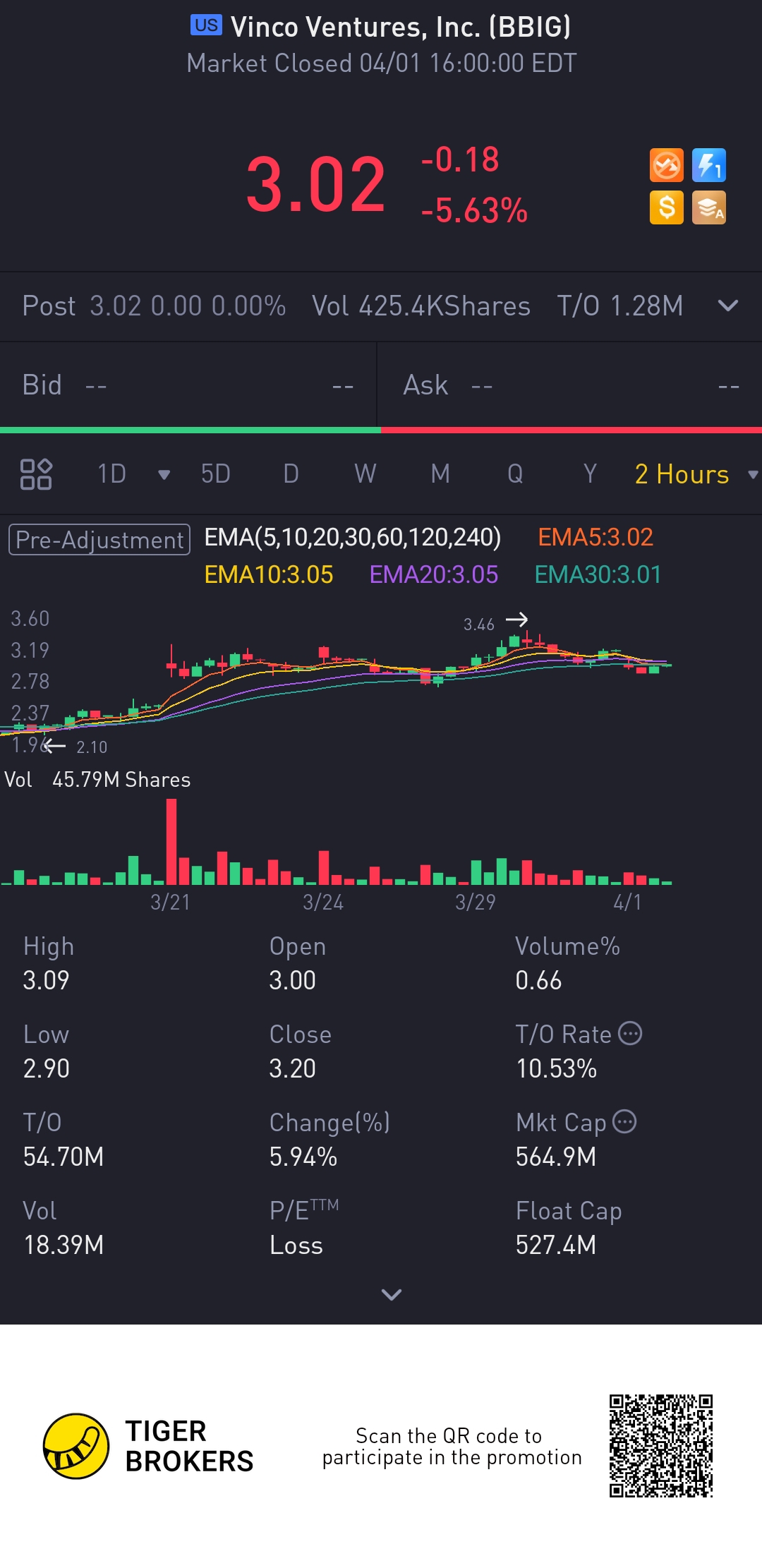Tap the Mkt Cap info bubble icon
Image resolution: width=762 pixels, height=1568 pixels.
[x=624, y=1121]
